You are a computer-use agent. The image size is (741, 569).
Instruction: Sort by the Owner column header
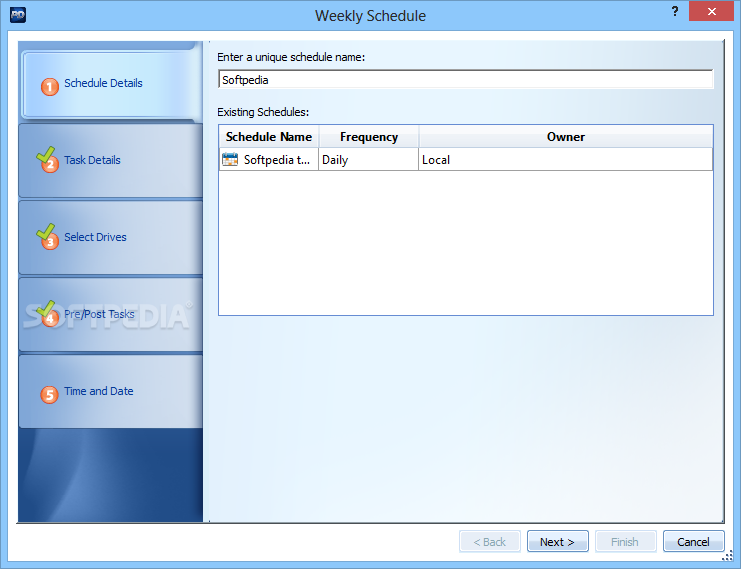click(566, 137)
